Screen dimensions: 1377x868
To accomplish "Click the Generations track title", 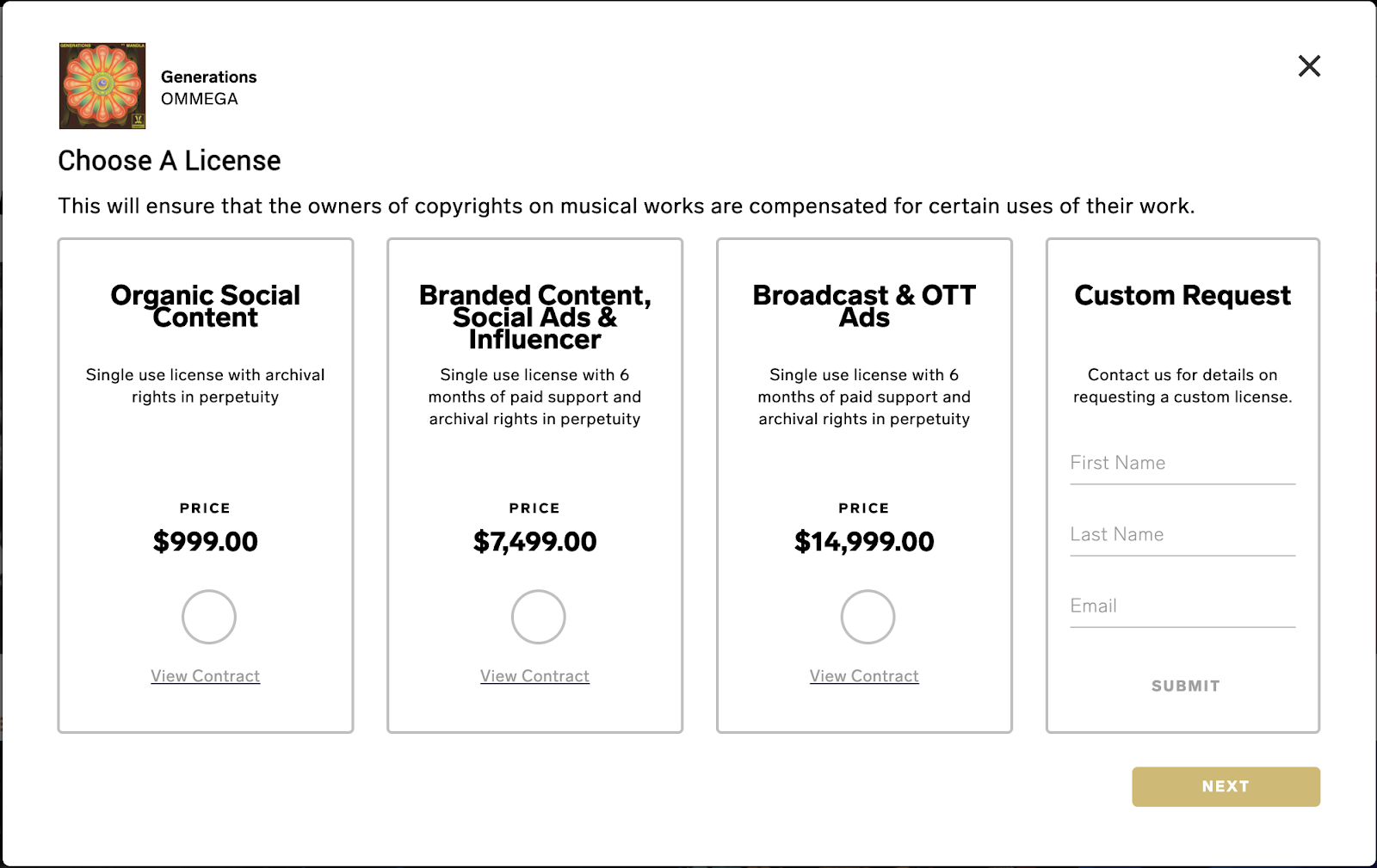I will [209, 77].
